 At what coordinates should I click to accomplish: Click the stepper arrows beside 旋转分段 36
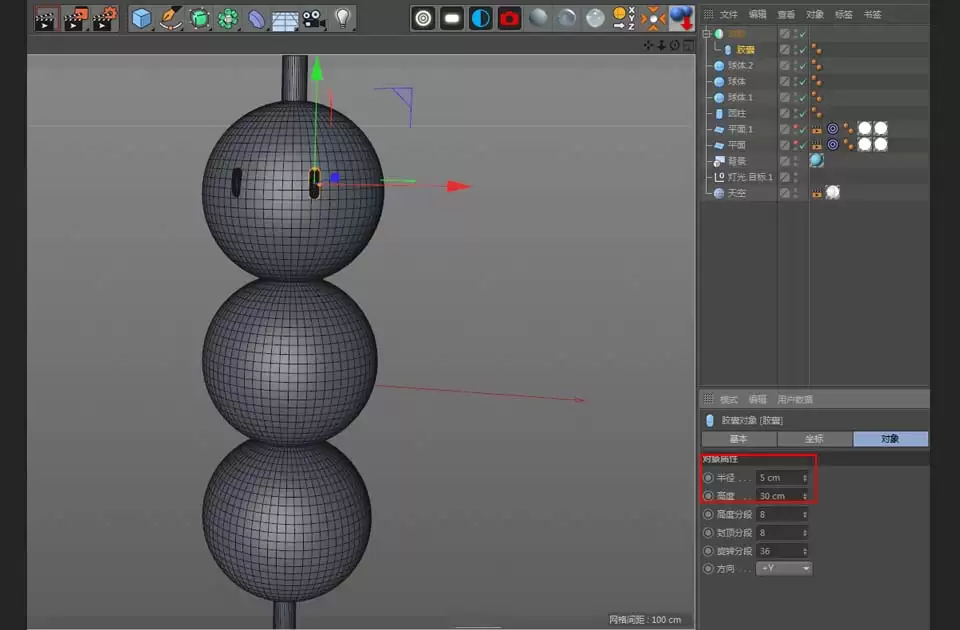[804, 551]
